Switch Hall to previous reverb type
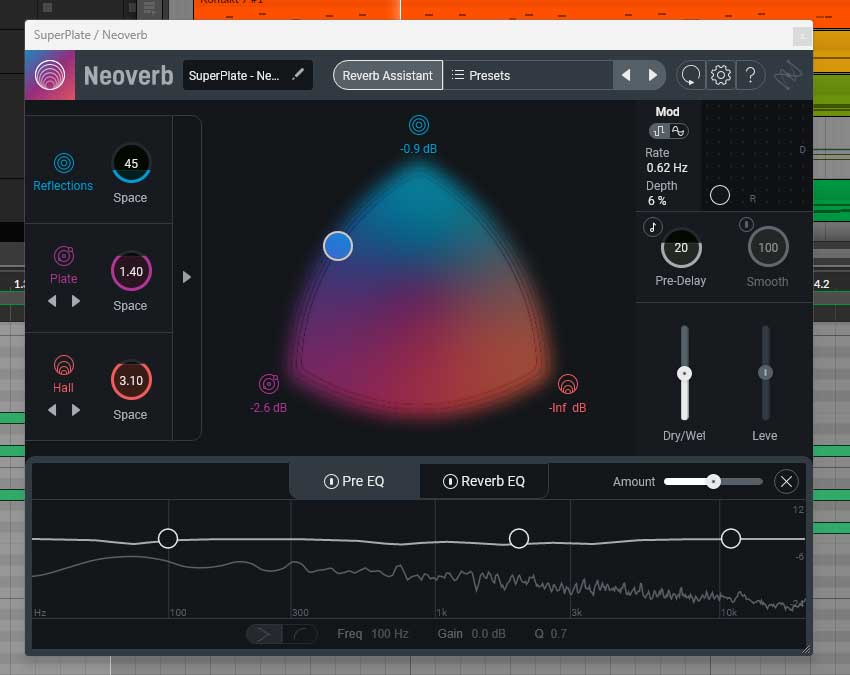Image resolution: width=850 pixels, height=675 pixels. [52, 410]
